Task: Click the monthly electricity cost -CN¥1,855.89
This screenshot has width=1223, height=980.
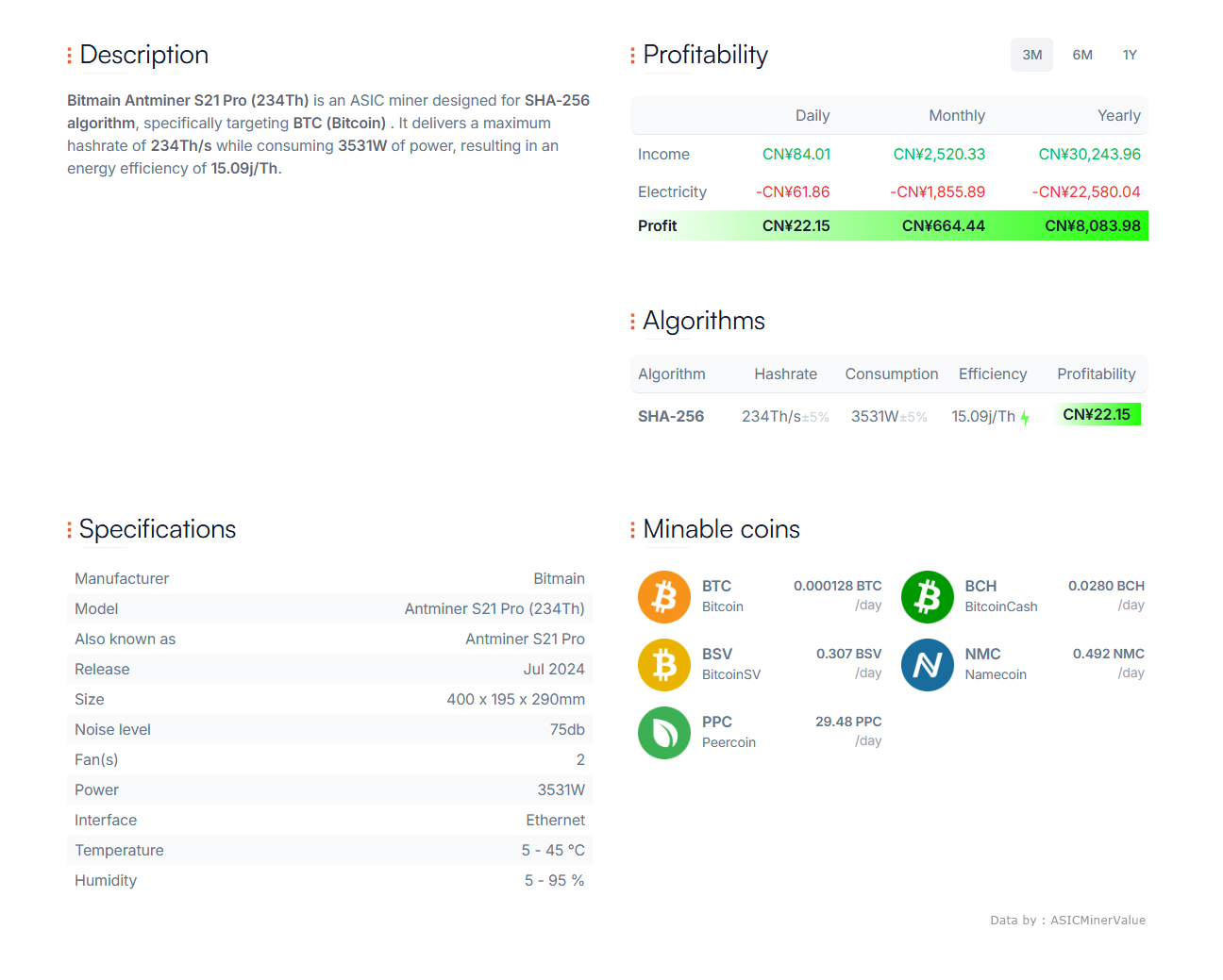Action: [x=937, y=191]
